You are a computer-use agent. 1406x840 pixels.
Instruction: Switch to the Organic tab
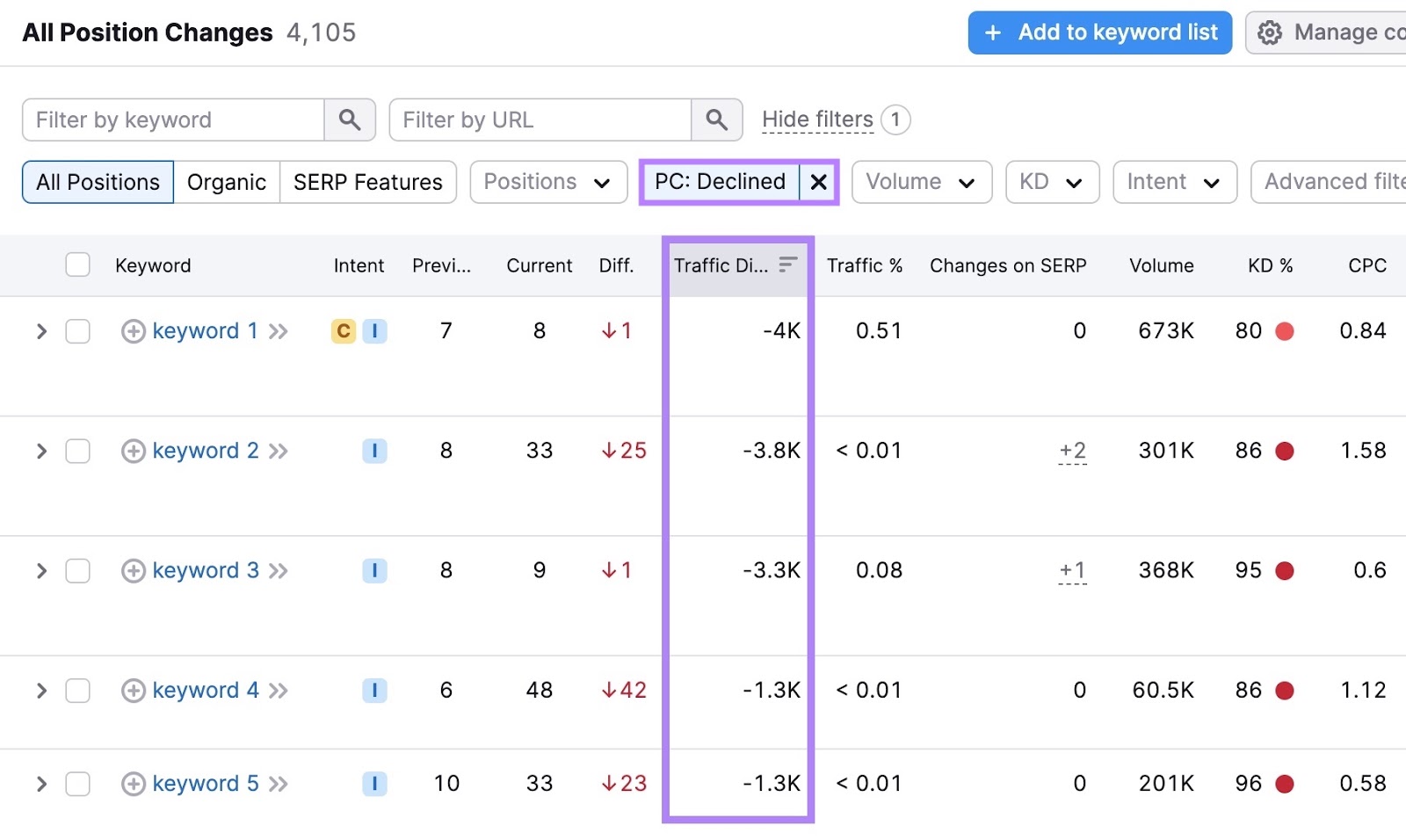coord(226,182)
